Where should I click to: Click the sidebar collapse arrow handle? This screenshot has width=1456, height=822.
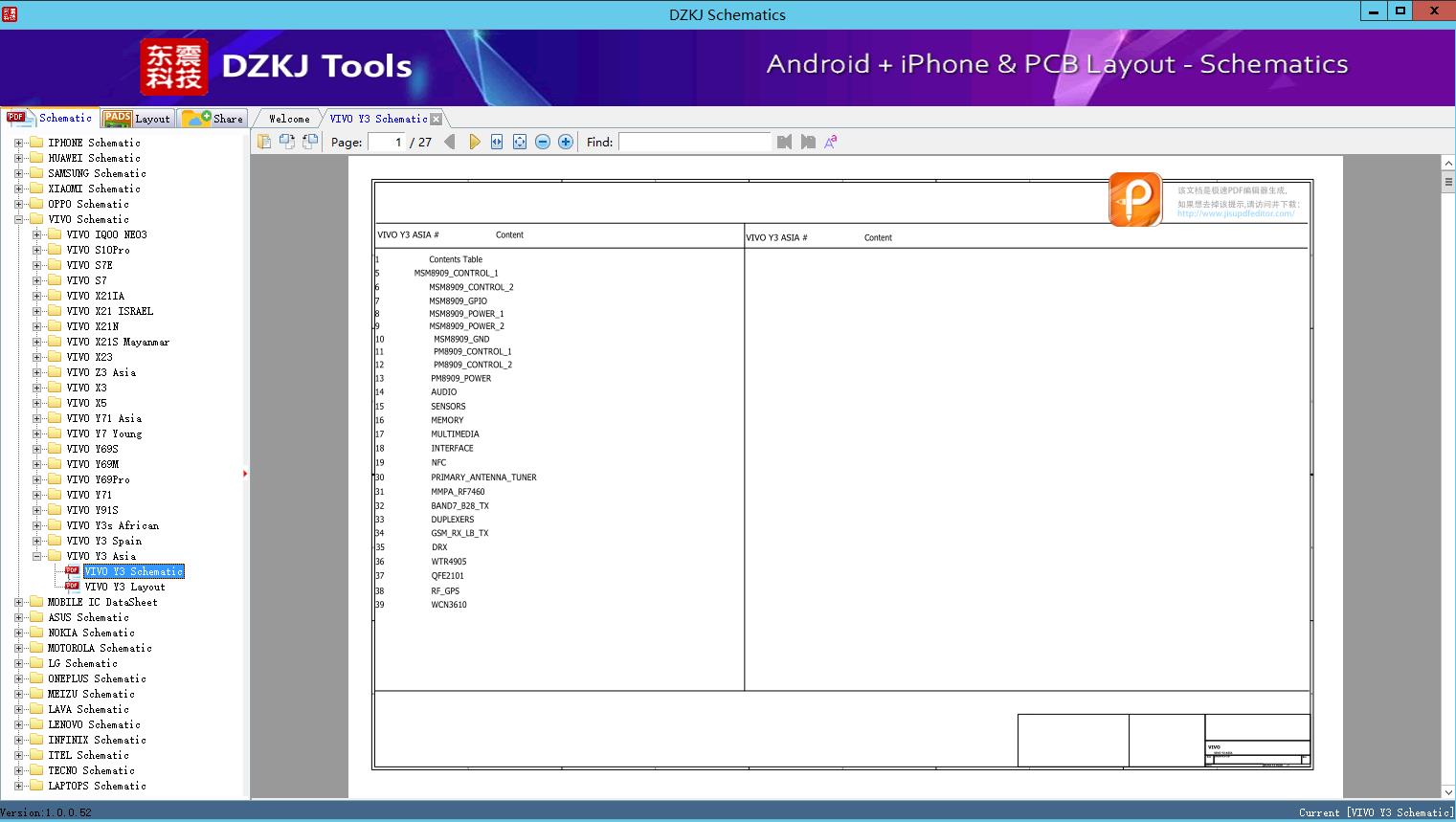click(x=245, y=474)
